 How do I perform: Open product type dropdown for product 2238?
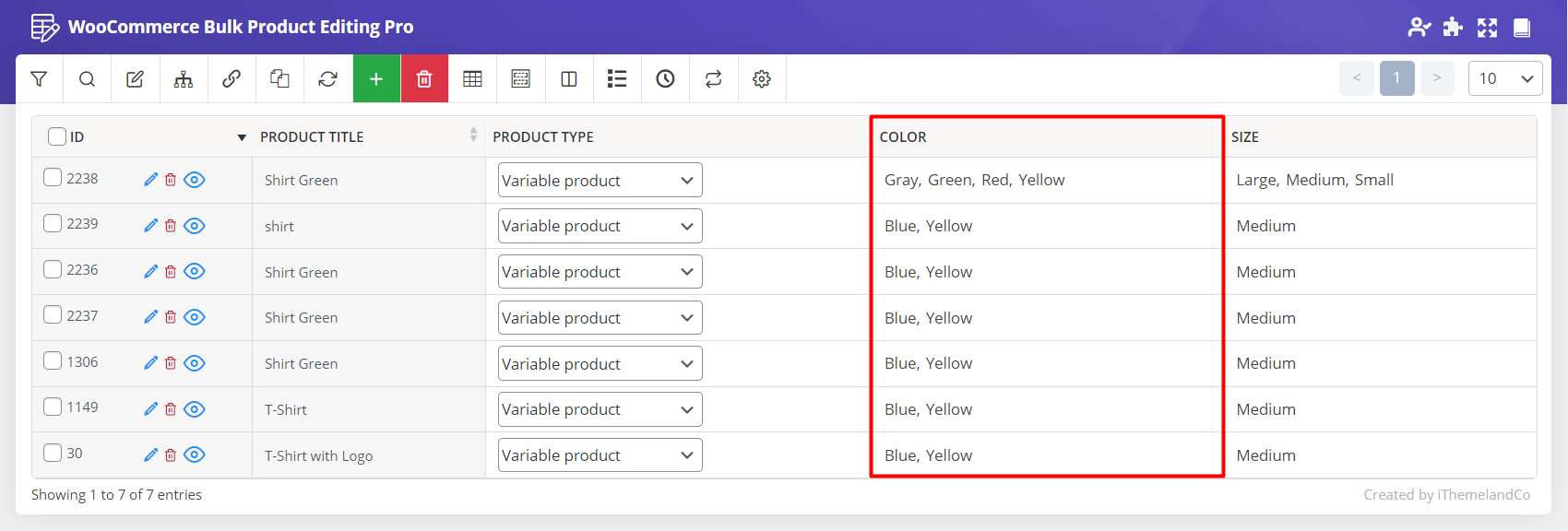tap(600, 180)
